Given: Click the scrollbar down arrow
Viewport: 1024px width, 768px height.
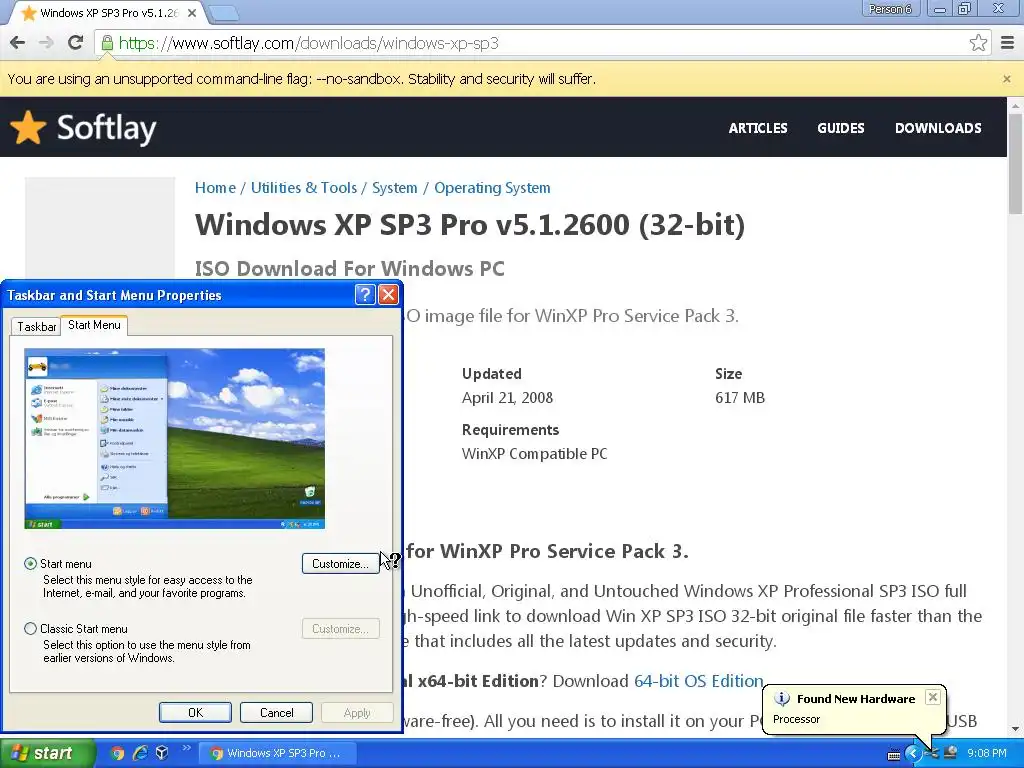Looking at the screenshot, I should coord(1015,729).
